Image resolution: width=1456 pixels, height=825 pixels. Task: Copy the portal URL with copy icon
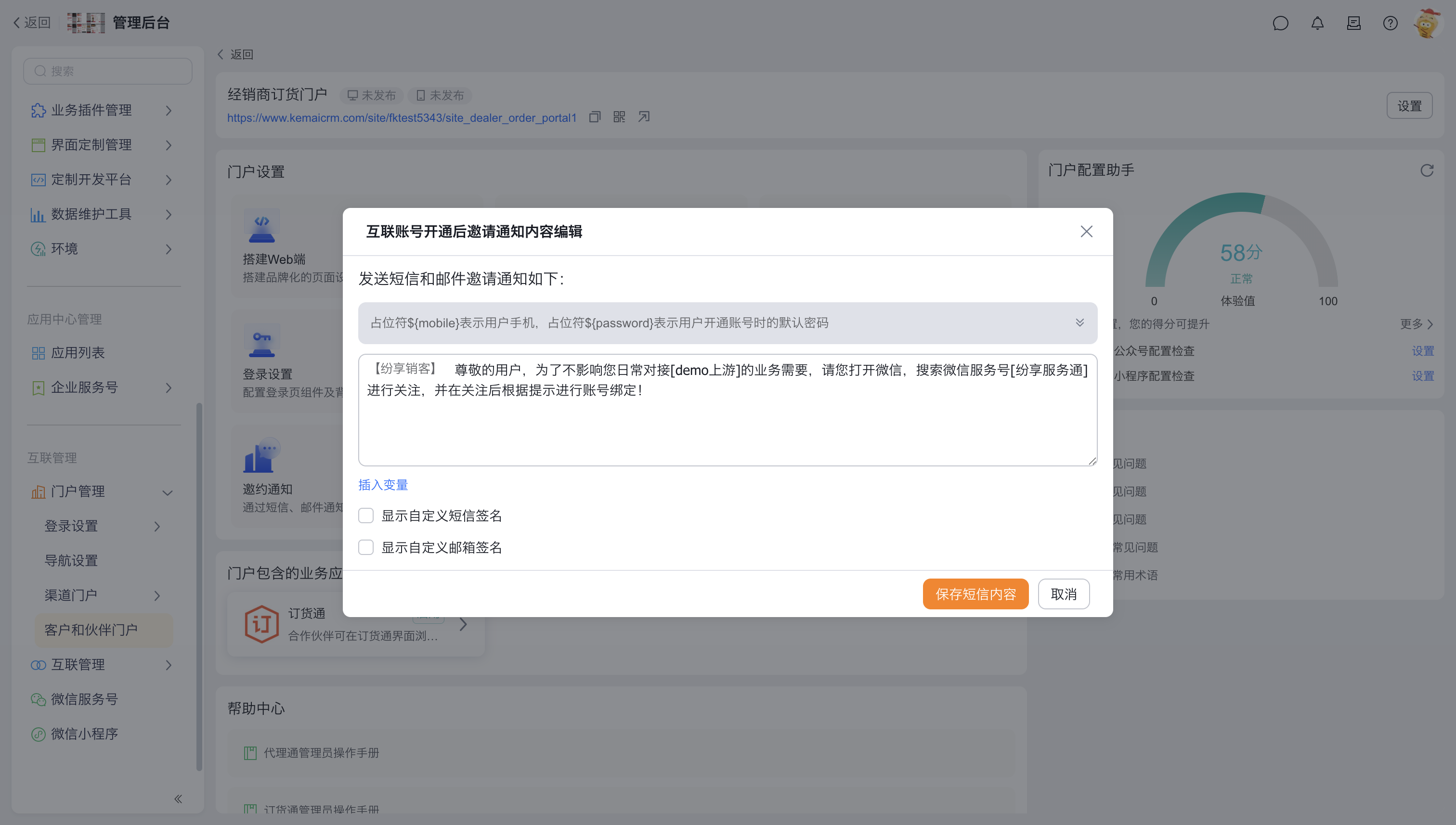[x=595, y=117]
